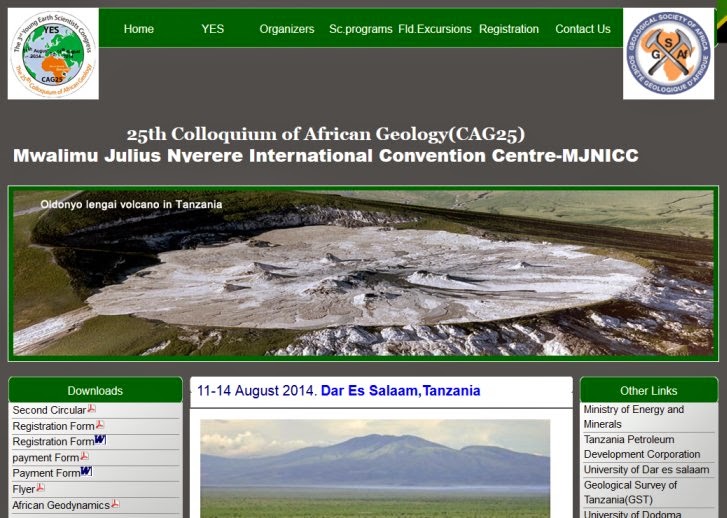Viewport: 727px width, 518px height.
Task: Click the PDF icon beside payment Form
Action: tap(84, 456)
